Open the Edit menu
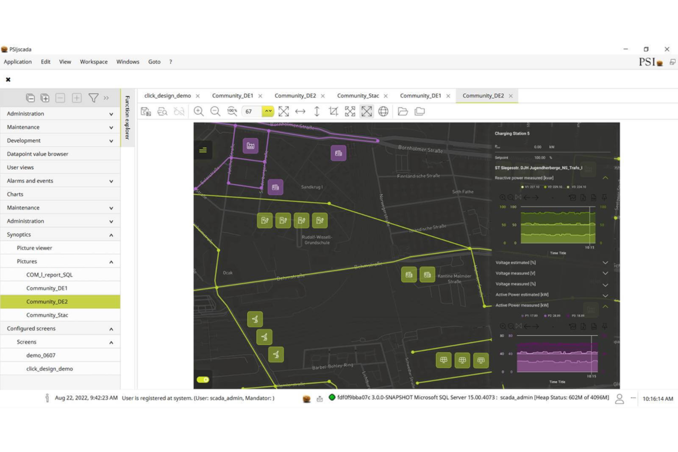This screenshot has height=452, width=678. tap(45, 62)
